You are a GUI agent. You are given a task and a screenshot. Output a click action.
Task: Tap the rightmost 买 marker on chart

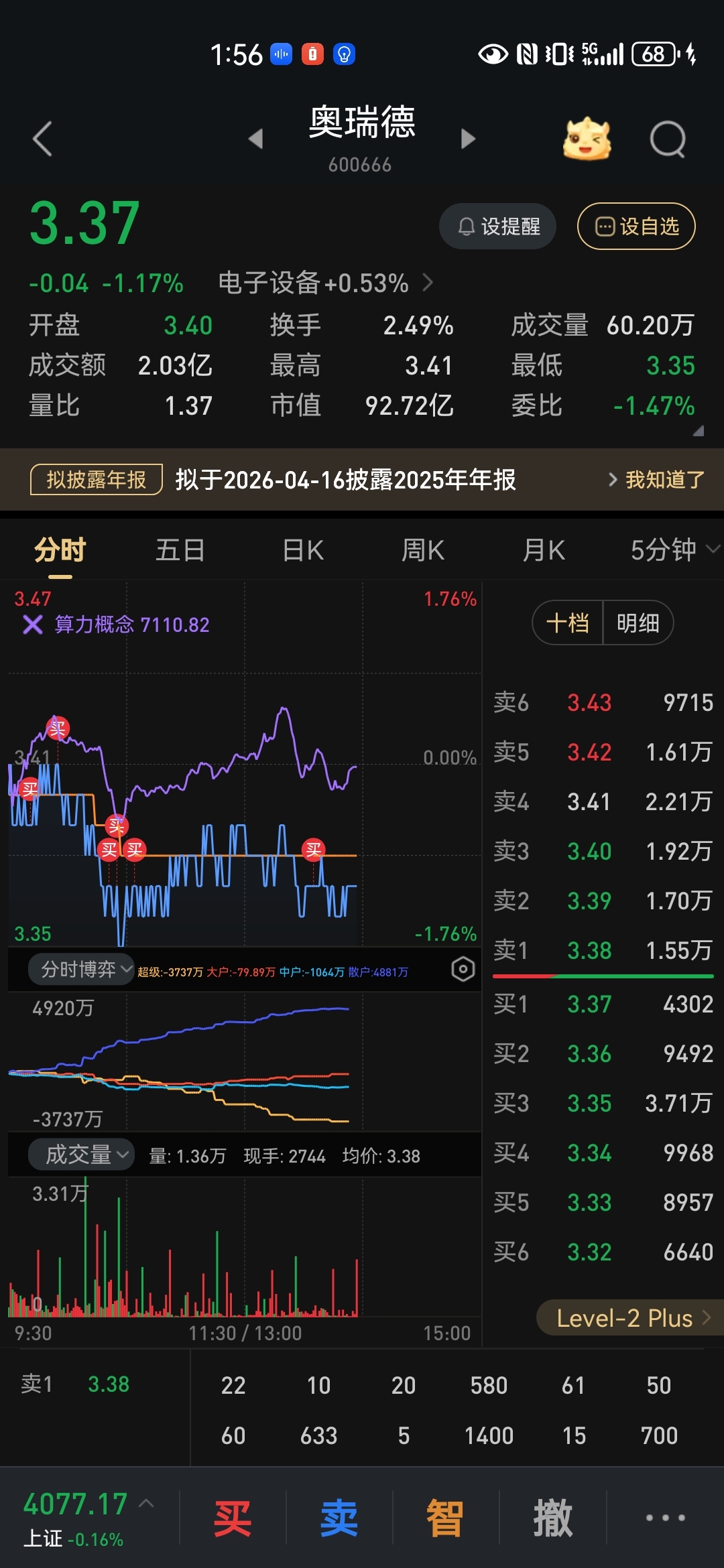313,850
